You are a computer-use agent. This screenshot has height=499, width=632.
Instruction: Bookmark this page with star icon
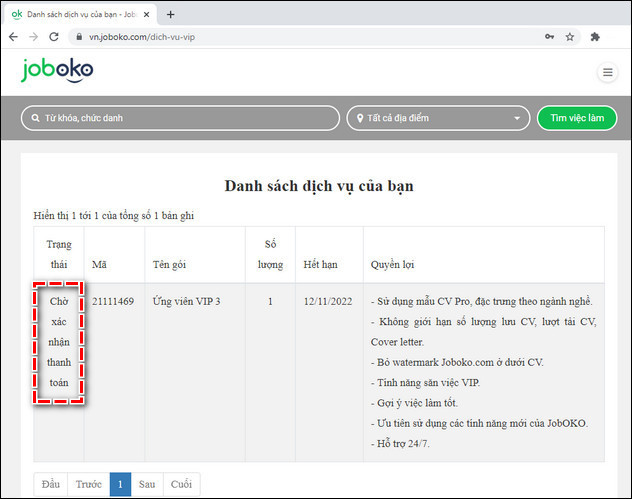click(x=570, y=36)
